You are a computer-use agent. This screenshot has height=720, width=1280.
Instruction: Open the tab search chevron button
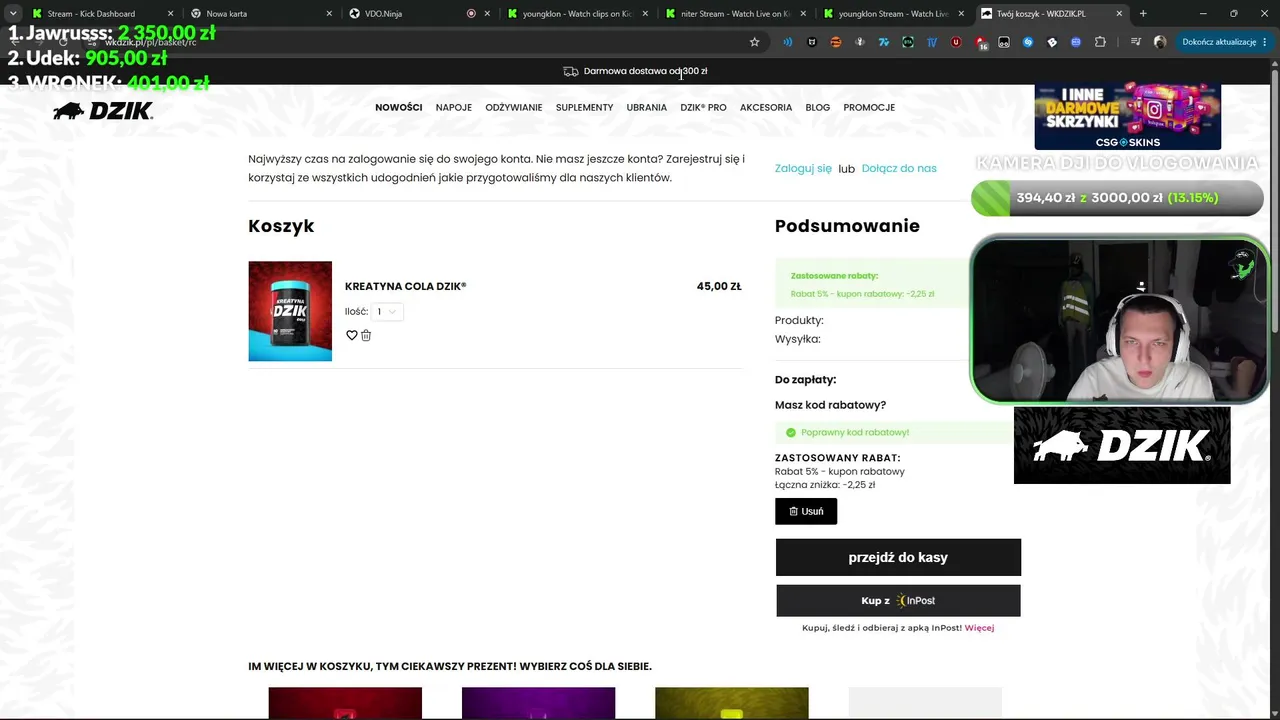(x=13, y=13)
